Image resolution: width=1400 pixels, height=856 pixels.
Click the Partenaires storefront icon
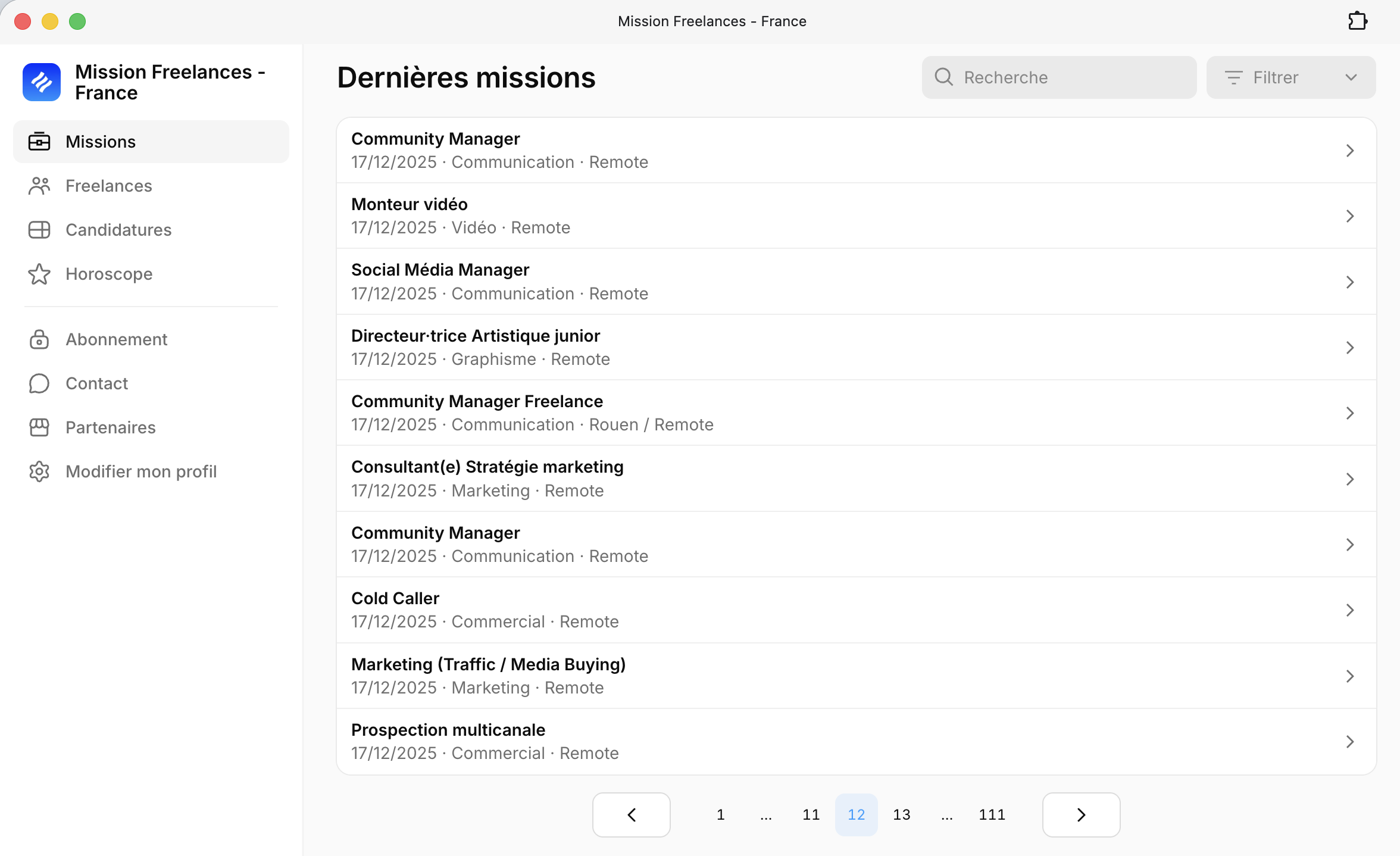click(x=39, y=427)
